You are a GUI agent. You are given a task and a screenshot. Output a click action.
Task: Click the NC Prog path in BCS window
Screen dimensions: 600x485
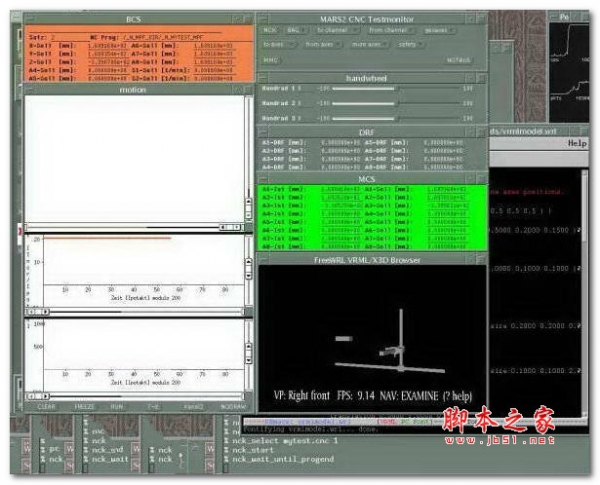(163, 37)
